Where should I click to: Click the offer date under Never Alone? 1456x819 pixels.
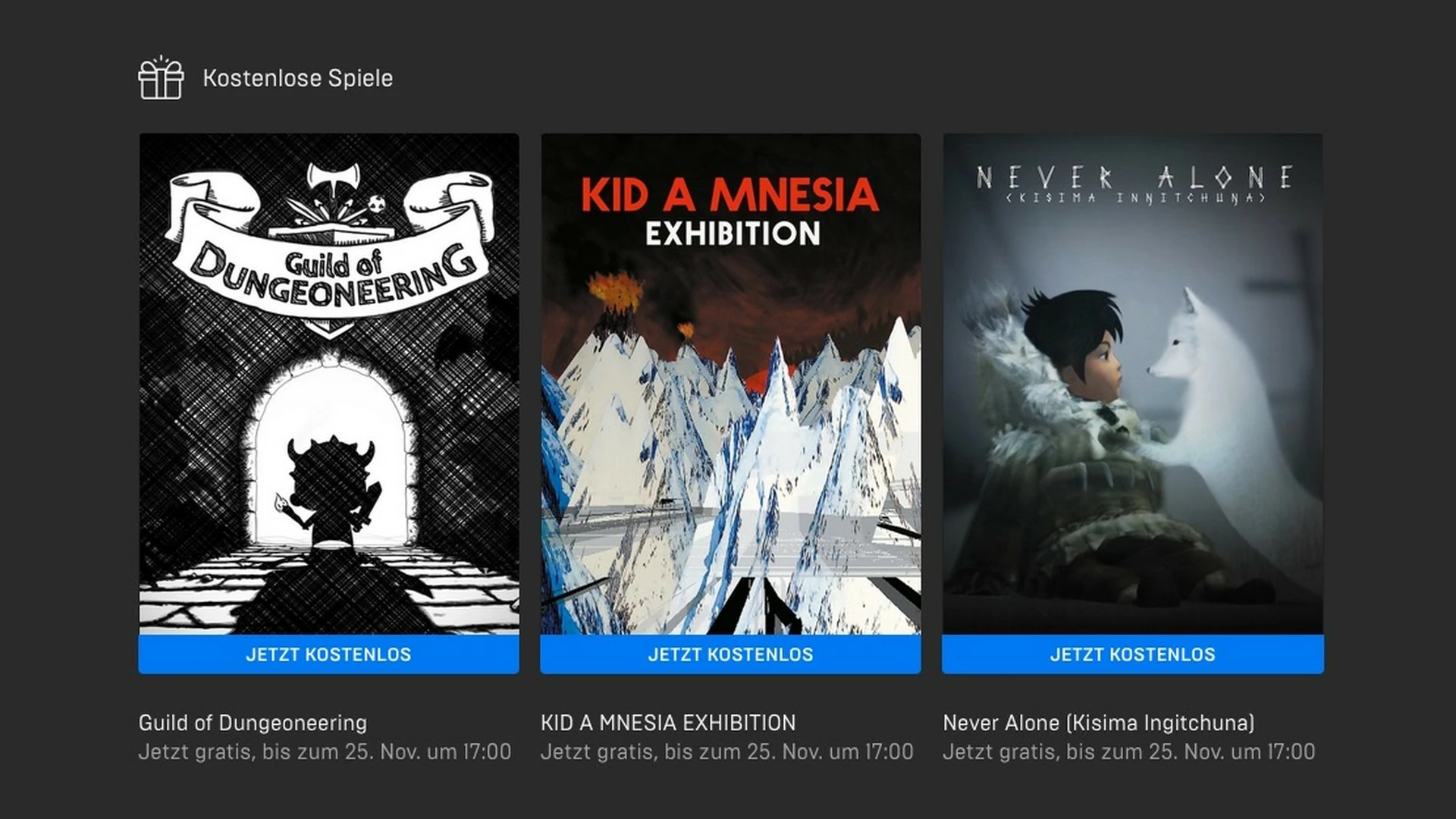[1128, 752]
